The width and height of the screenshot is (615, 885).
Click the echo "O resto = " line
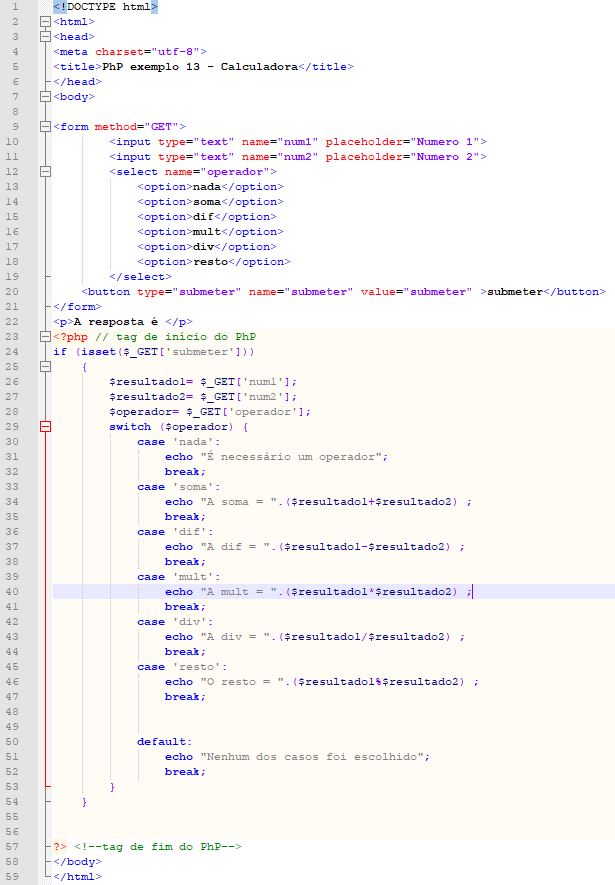point(322,682)
